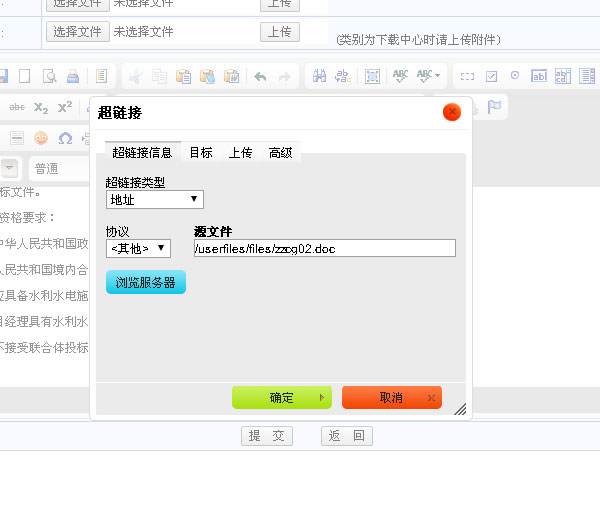Click the Print icon in toolbar

(x=73, y=76)
